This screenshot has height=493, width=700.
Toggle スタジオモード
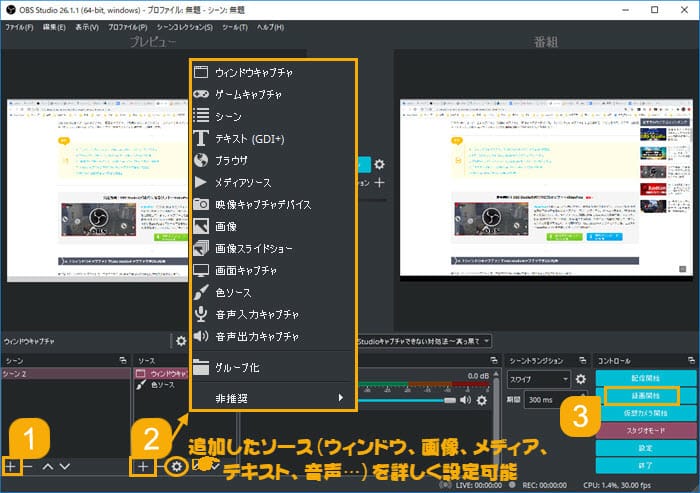[646, 430]
